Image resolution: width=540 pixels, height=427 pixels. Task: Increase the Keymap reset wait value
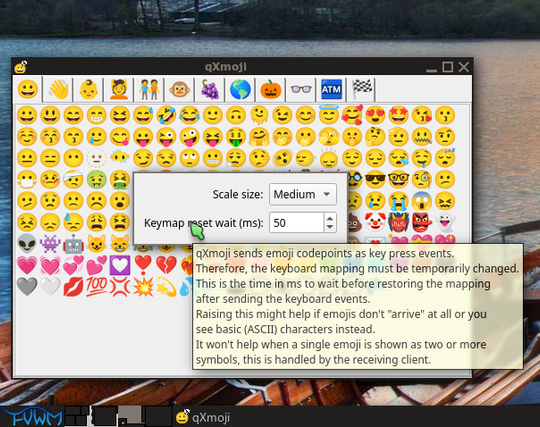tap(330, 218)
